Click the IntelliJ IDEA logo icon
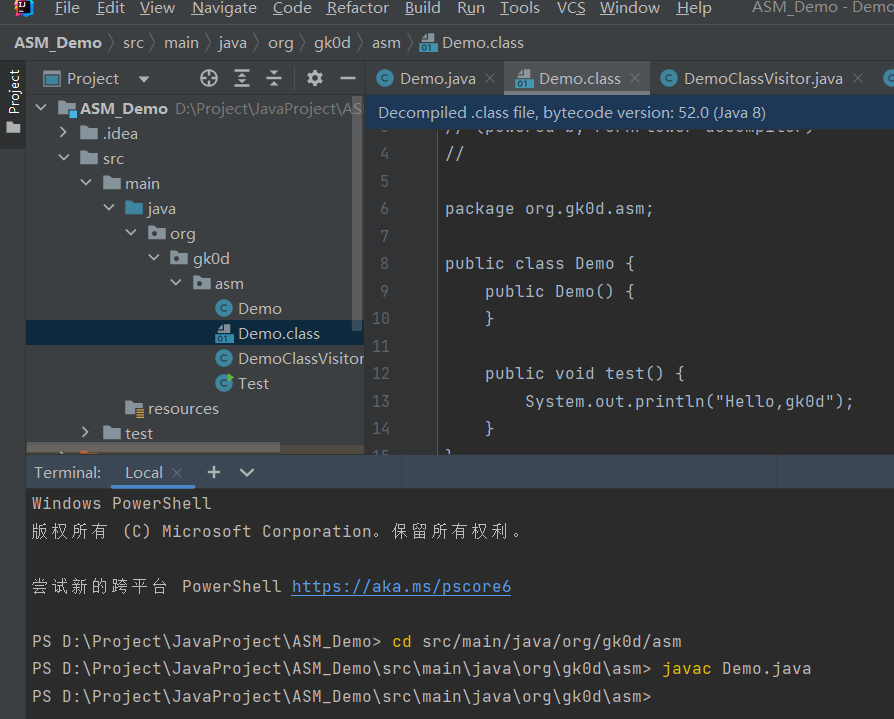 23,7
